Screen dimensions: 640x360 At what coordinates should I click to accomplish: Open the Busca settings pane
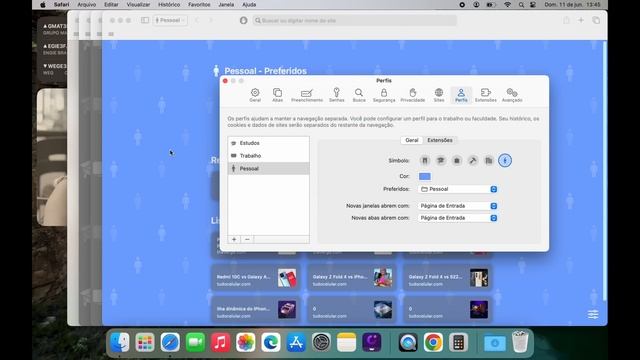(x=359, y=95)
